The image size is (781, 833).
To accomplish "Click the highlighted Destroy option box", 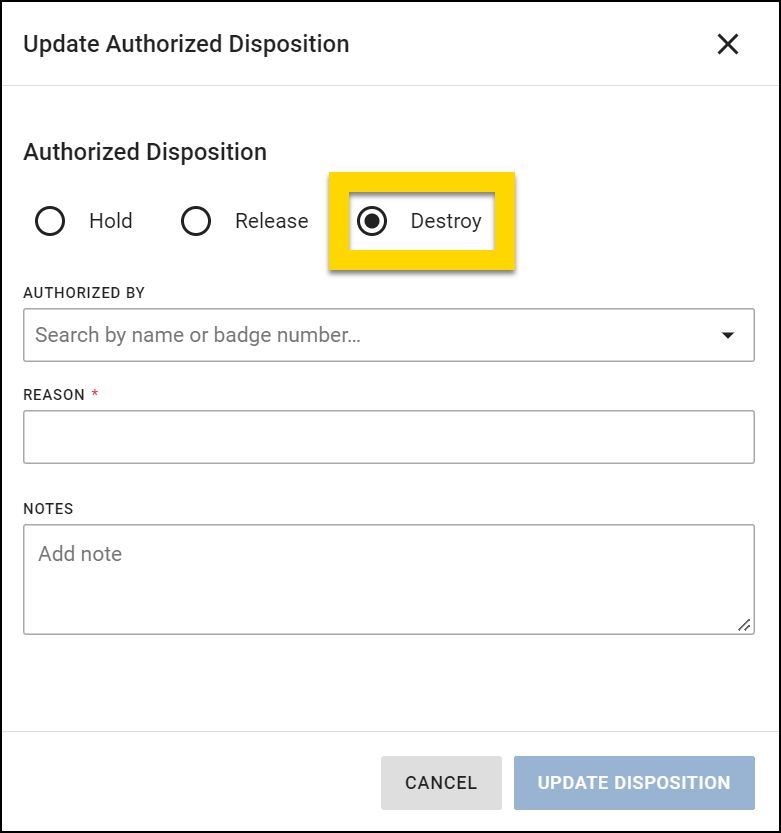I will pyautogui.click(x=423, y=221).
